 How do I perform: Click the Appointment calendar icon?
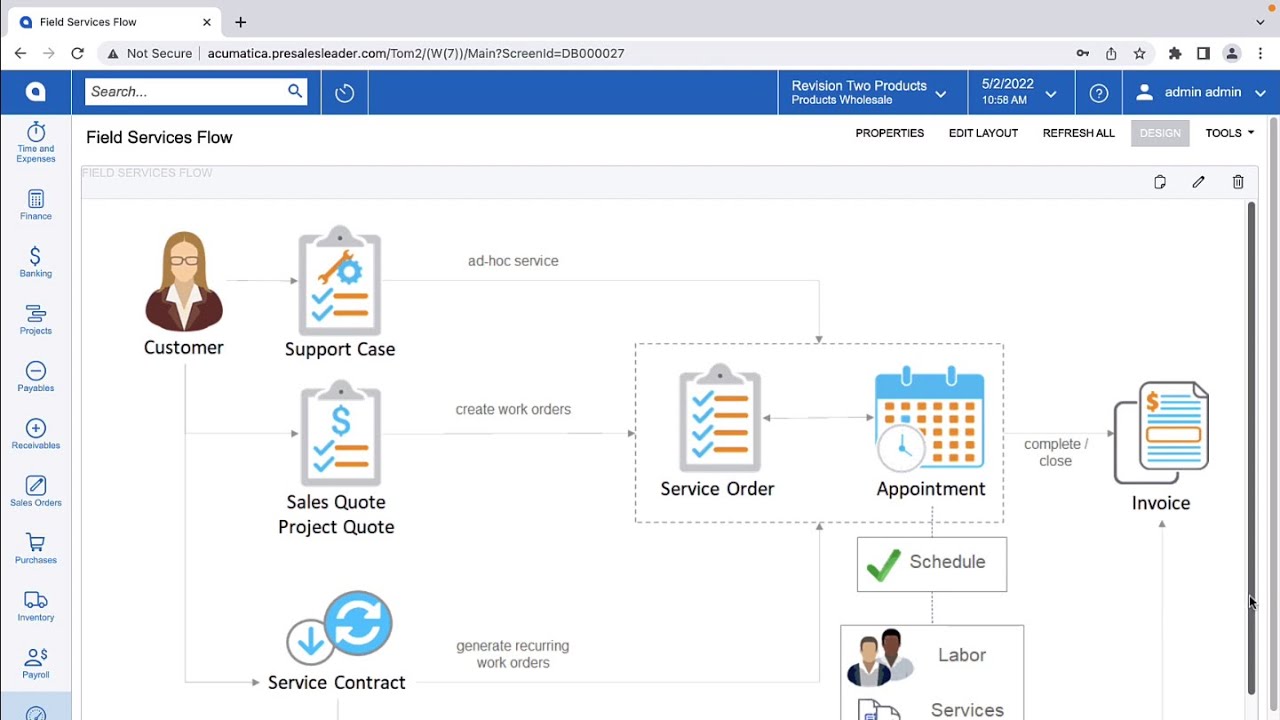coord(930,418)
